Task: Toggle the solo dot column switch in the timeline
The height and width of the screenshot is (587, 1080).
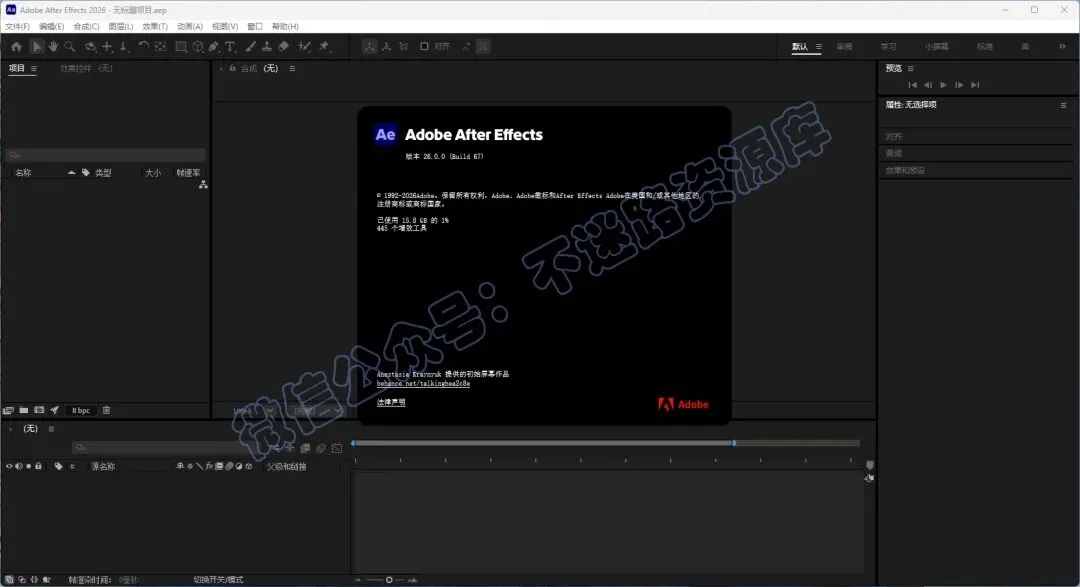Action: click(x=29, y=466)
